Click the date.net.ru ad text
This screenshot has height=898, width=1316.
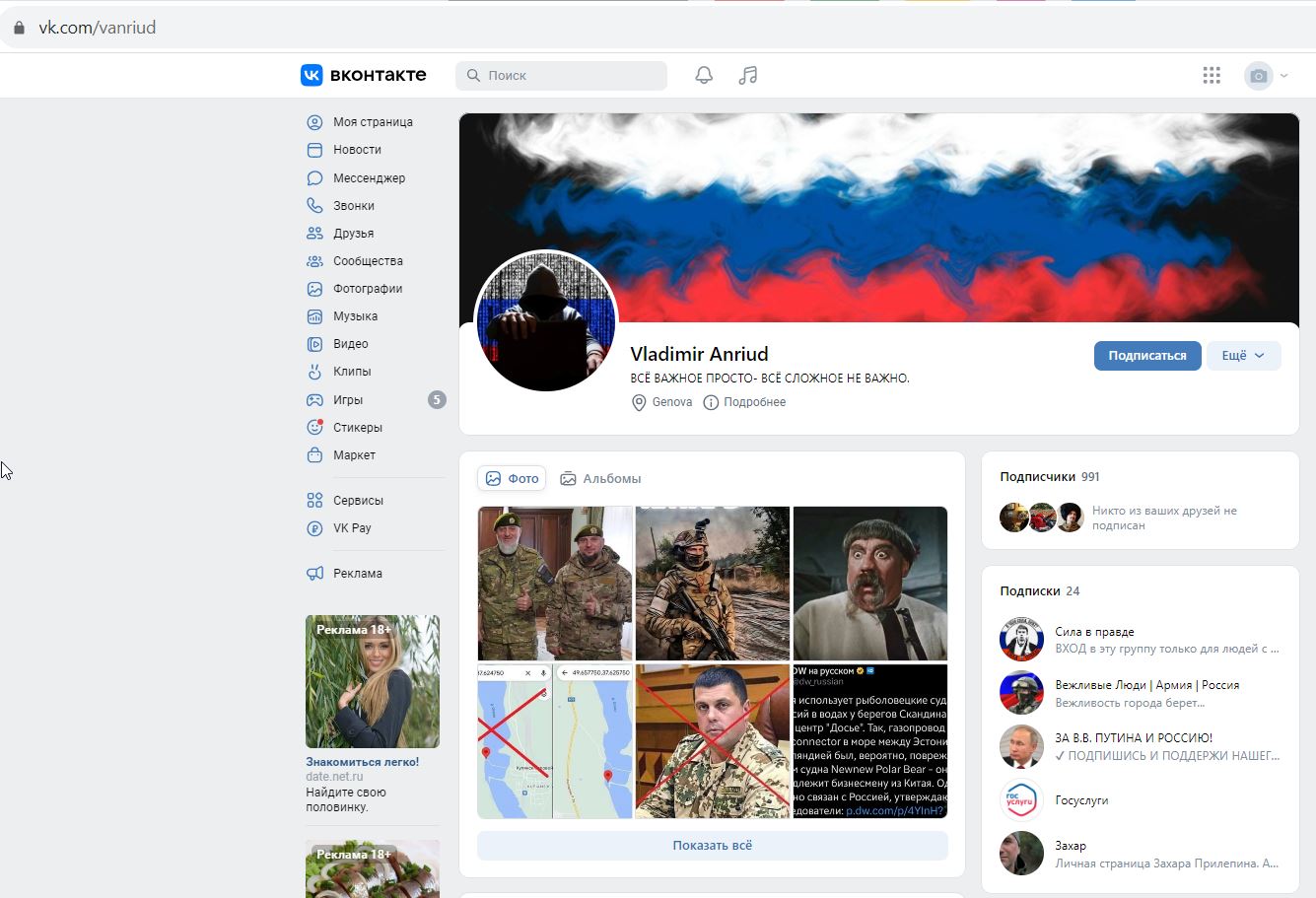tap(334, 777)
